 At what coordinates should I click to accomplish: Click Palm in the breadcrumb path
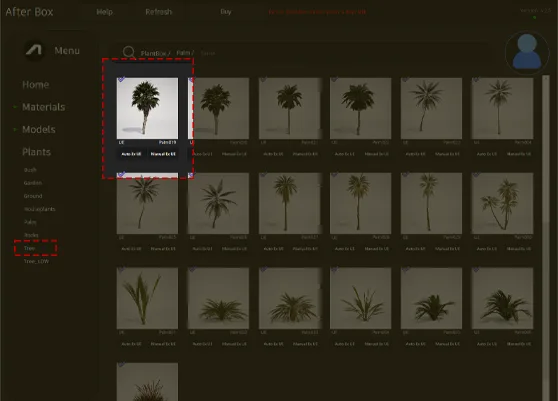pyautogui.click(x=185, y=53)
